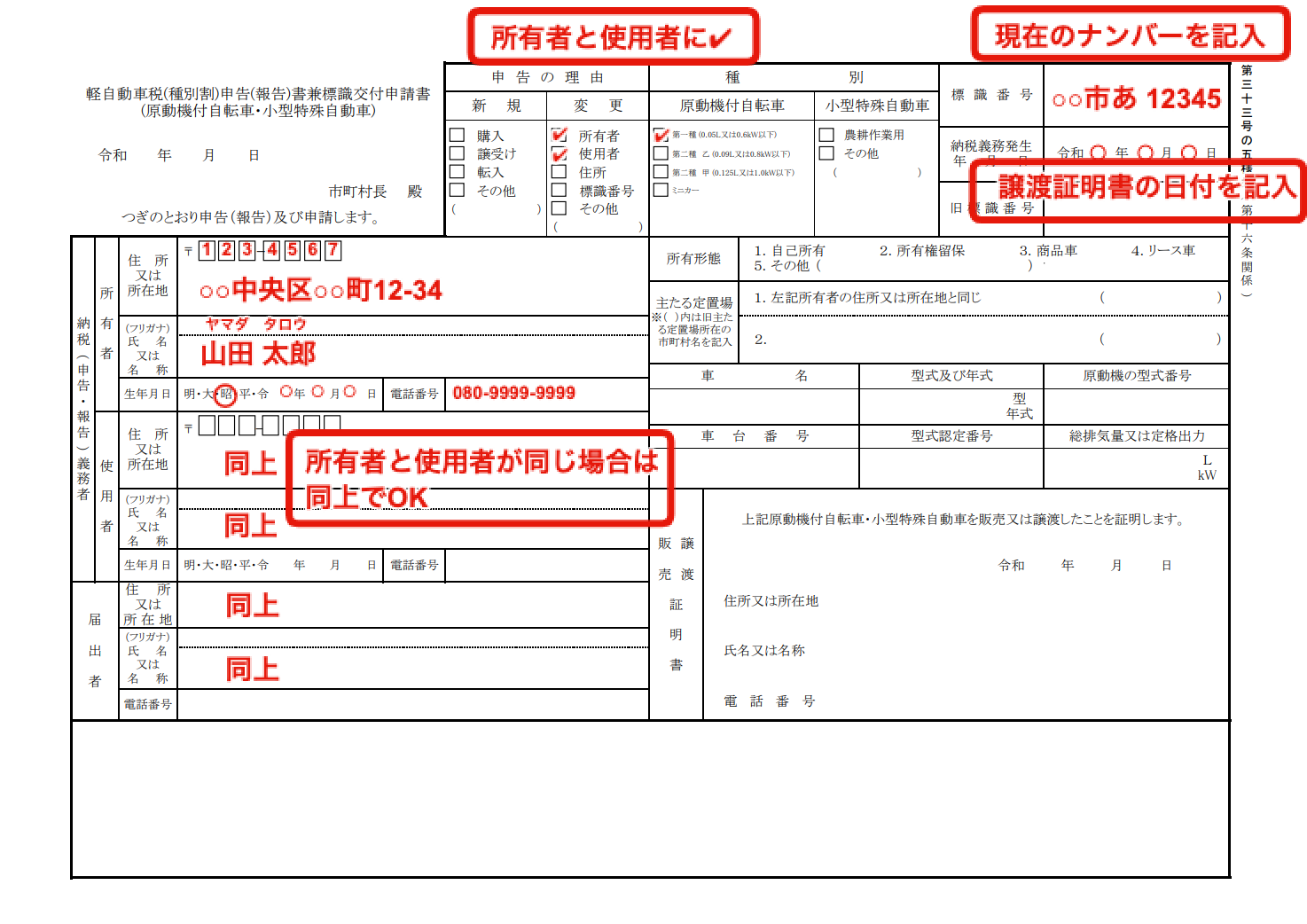The width and height of the screenshot is (1307, 924).
Task: Check the 購入 box under 新規
Action: [x=458, y=135]
